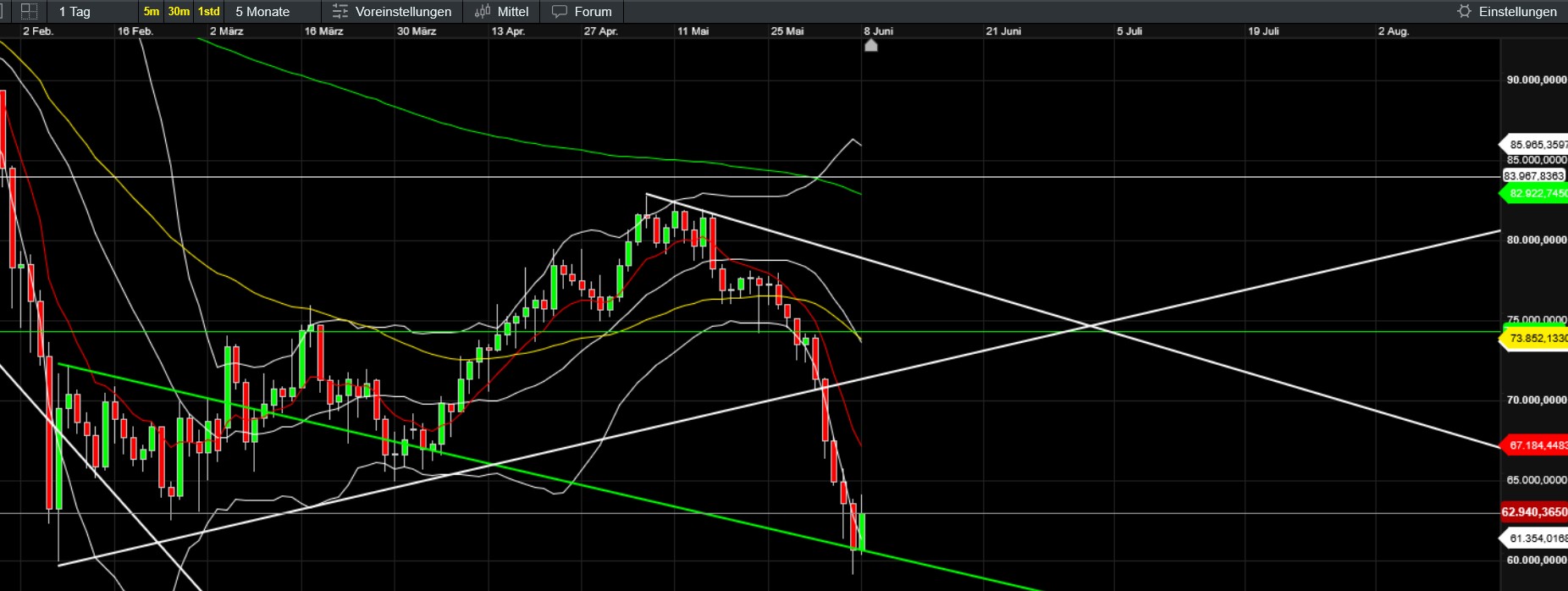Click the 25 Mai date axis label
Viewport: 1568px width, 591px height.
[787, 31]
